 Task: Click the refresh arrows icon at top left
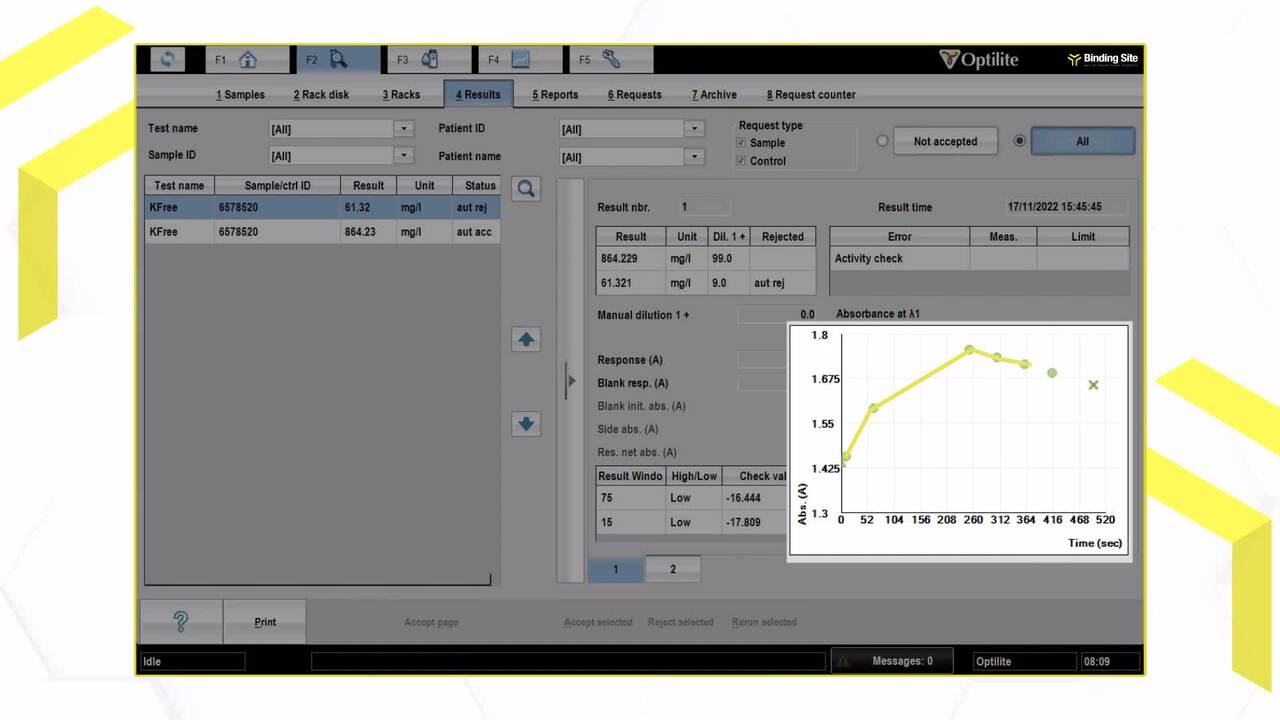click(167, 60)
